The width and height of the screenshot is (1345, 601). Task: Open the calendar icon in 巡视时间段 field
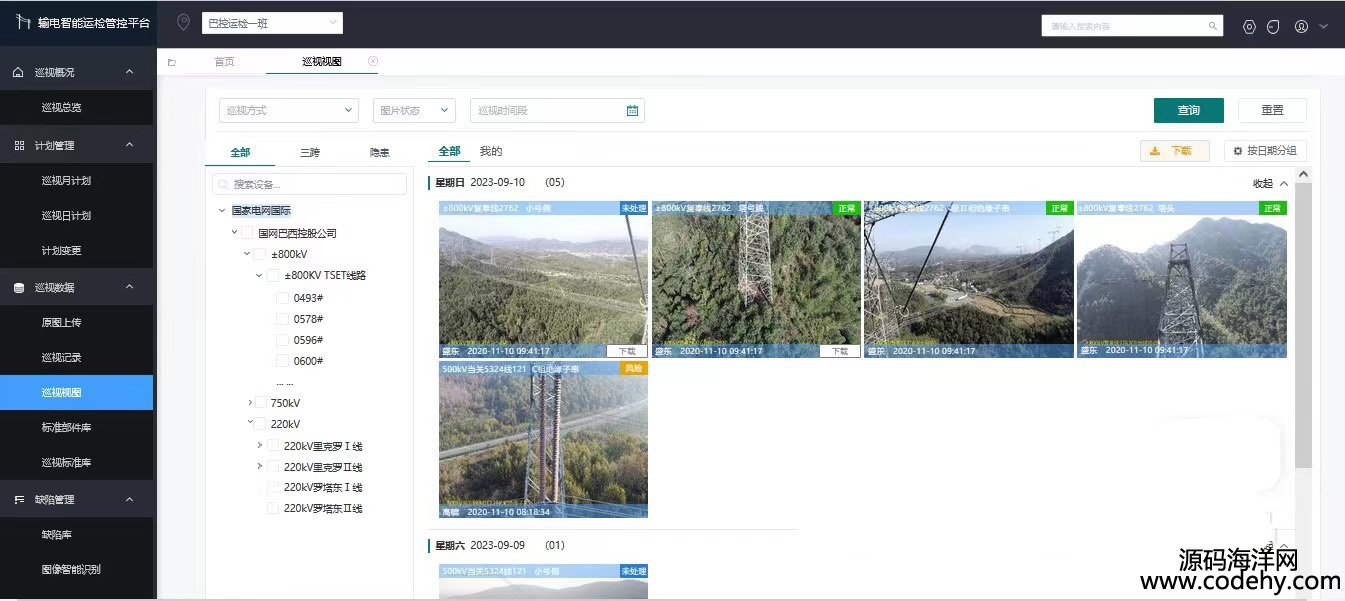[x=632, y=111]
